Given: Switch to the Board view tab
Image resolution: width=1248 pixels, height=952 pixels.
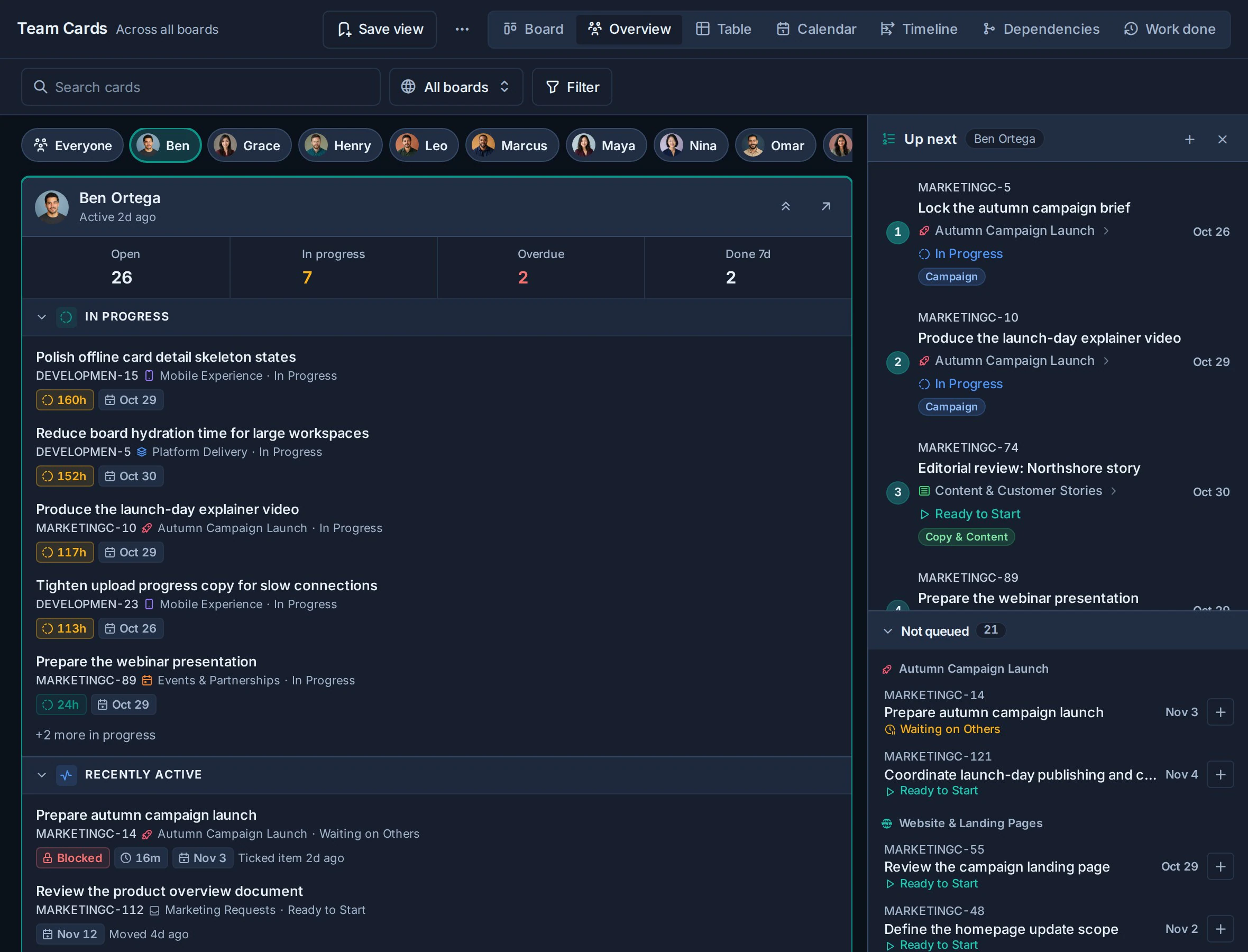Looking at the screenshot, I should (x=533, y=29).
